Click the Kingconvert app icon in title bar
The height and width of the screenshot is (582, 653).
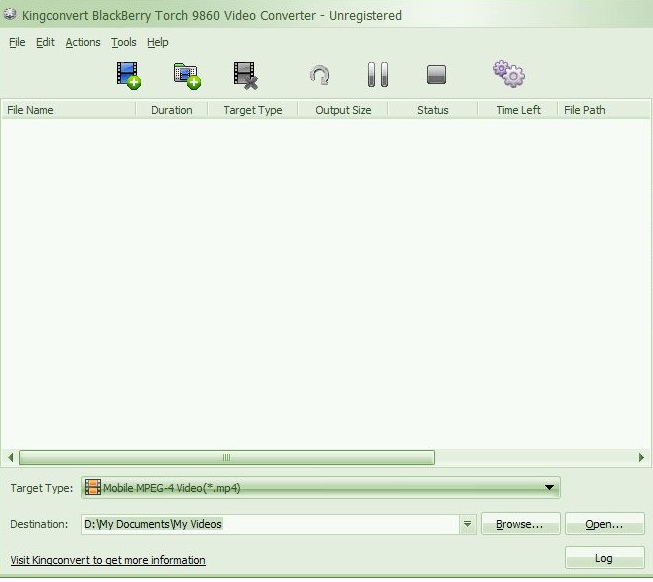click(x=10, y=15)
